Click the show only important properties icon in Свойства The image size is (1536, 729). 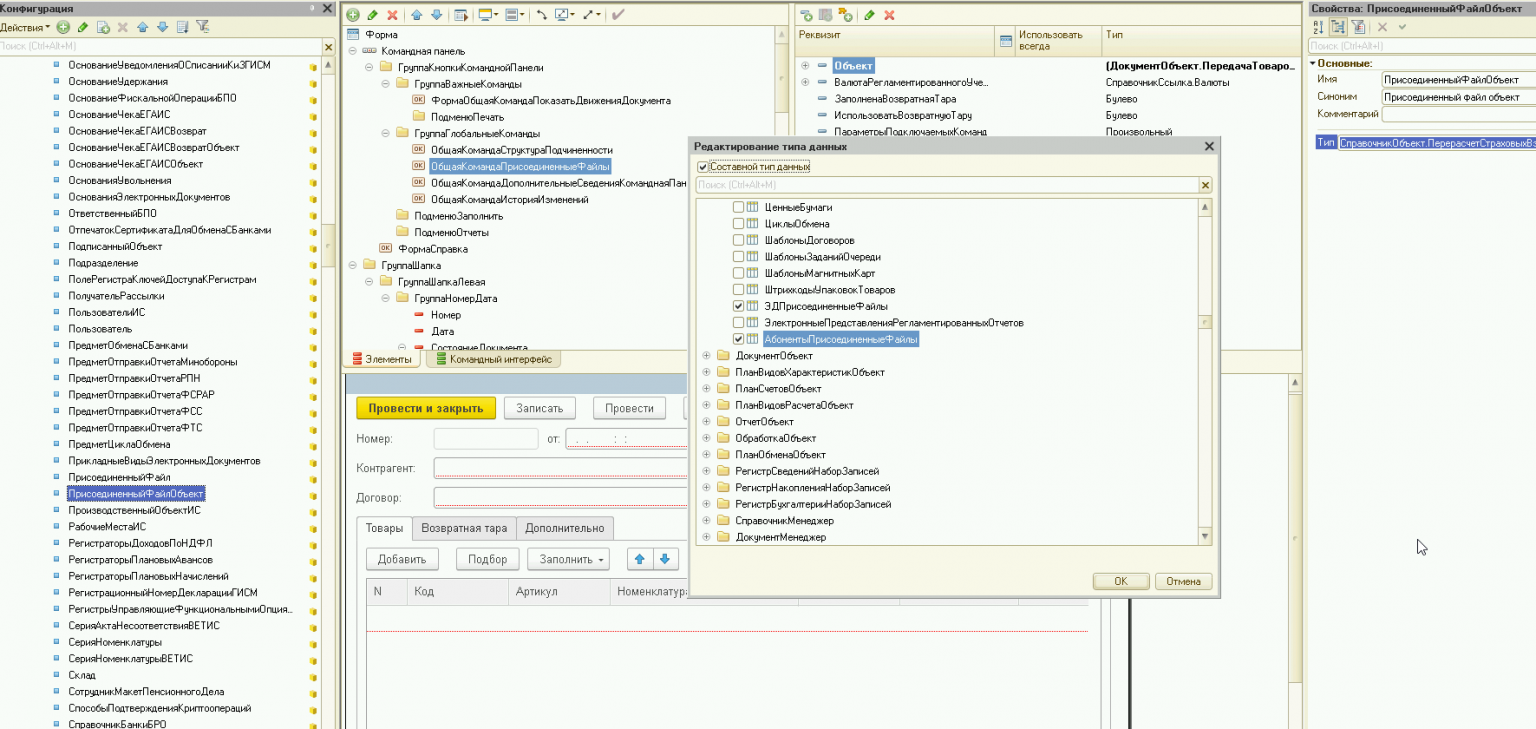click(1358, 27)
